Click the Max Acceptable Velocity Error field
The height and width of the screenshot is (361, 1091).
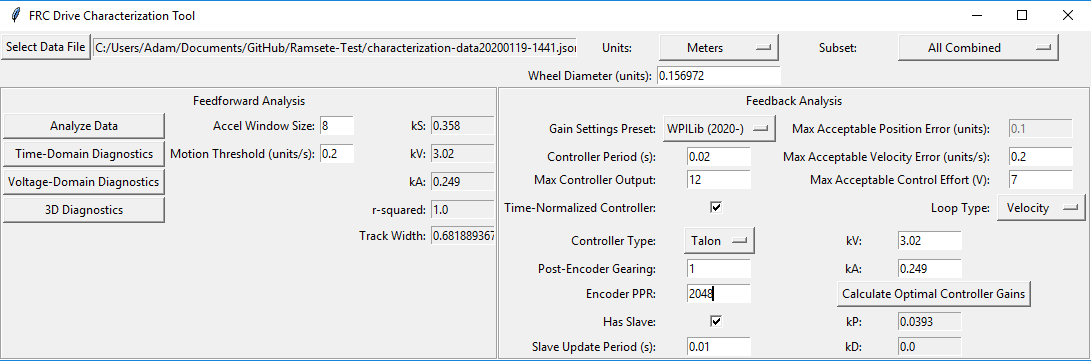(1040, 157)
